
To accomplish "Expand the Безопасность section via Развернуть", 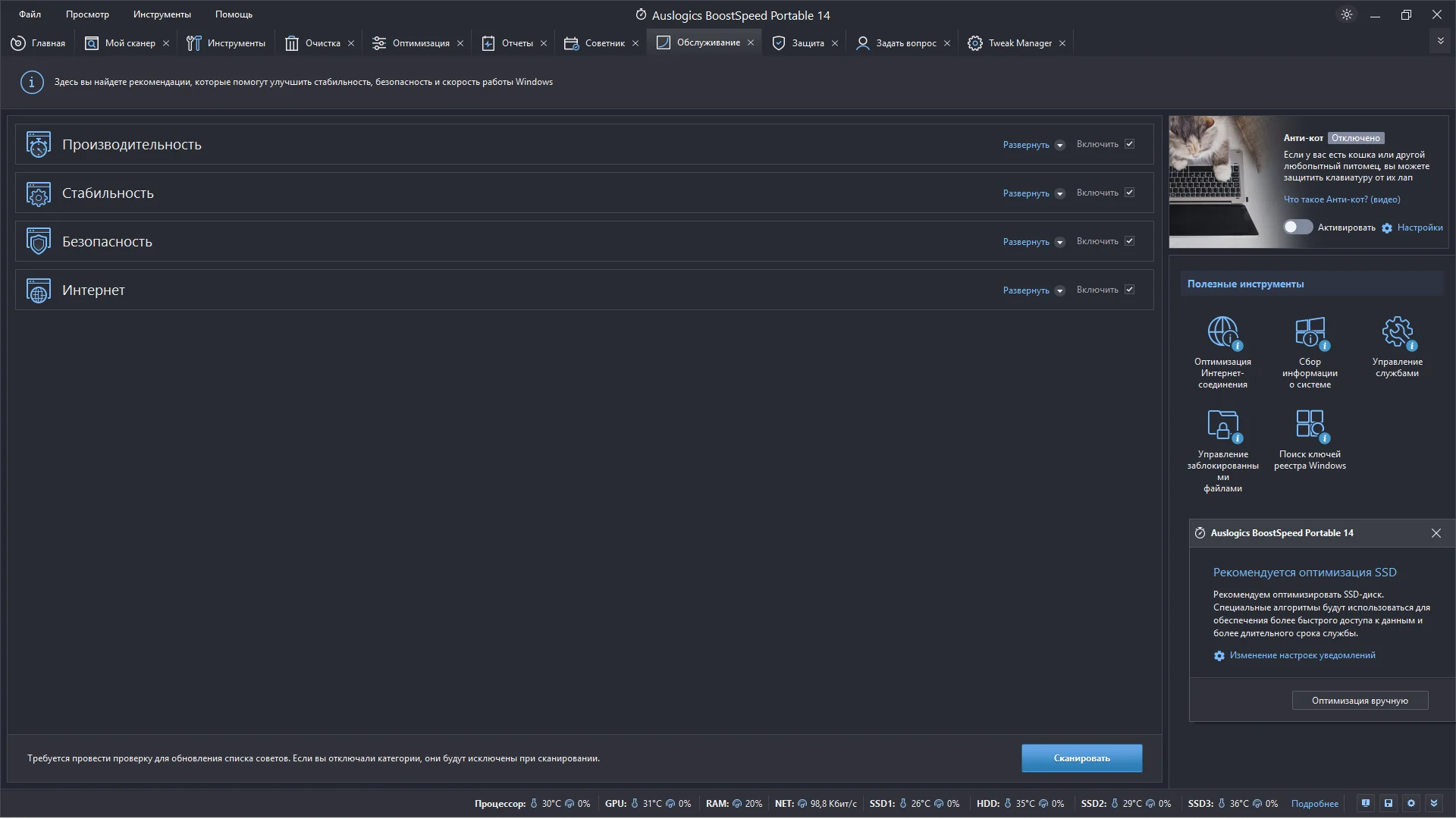I will 1034,242.
